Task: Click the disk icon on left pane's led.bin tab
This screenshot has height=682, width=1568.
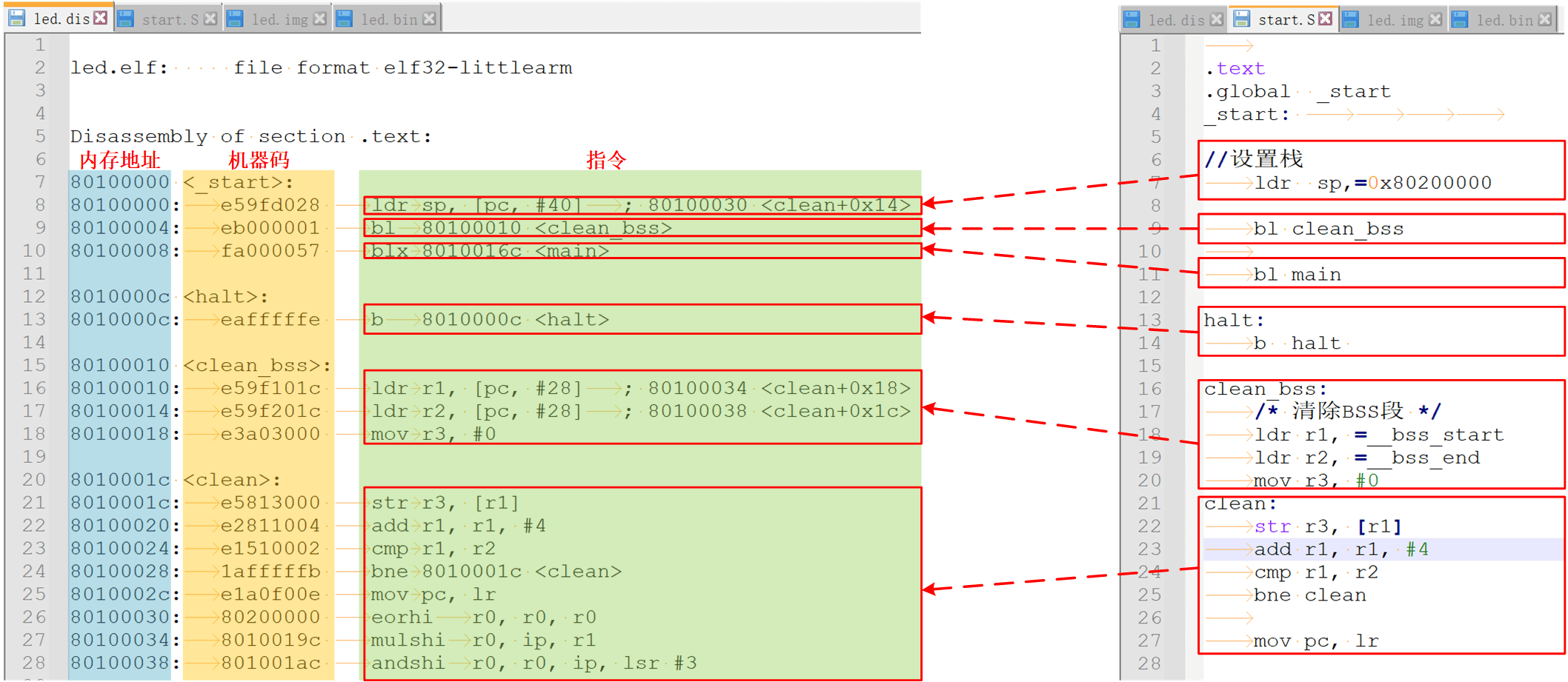Action: pyautogui.click(x=345, y=19)
